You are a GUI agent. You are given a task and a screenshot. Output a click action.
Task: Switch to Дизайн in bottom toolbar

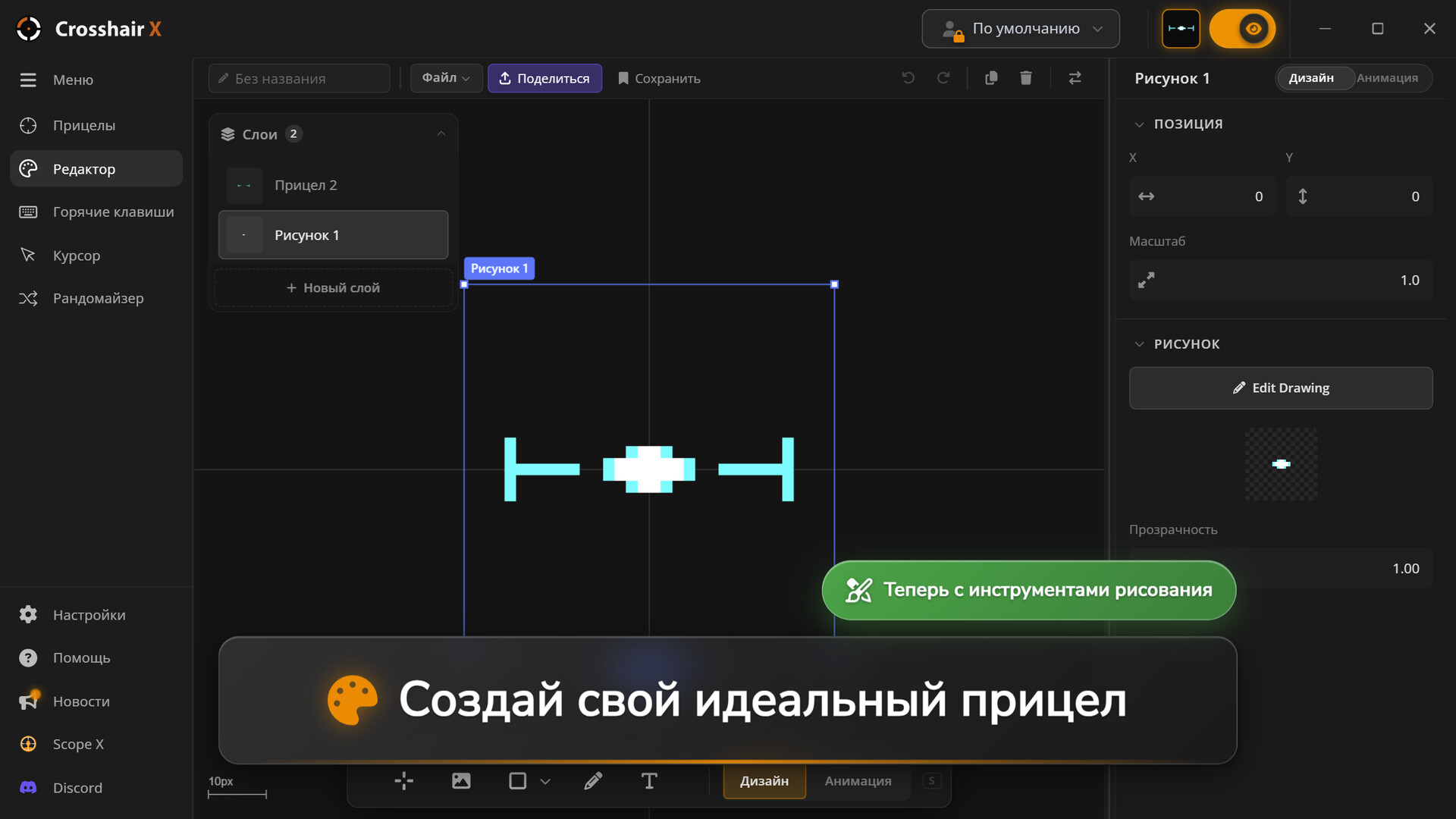pyautogui.click(x=764, y=781)
